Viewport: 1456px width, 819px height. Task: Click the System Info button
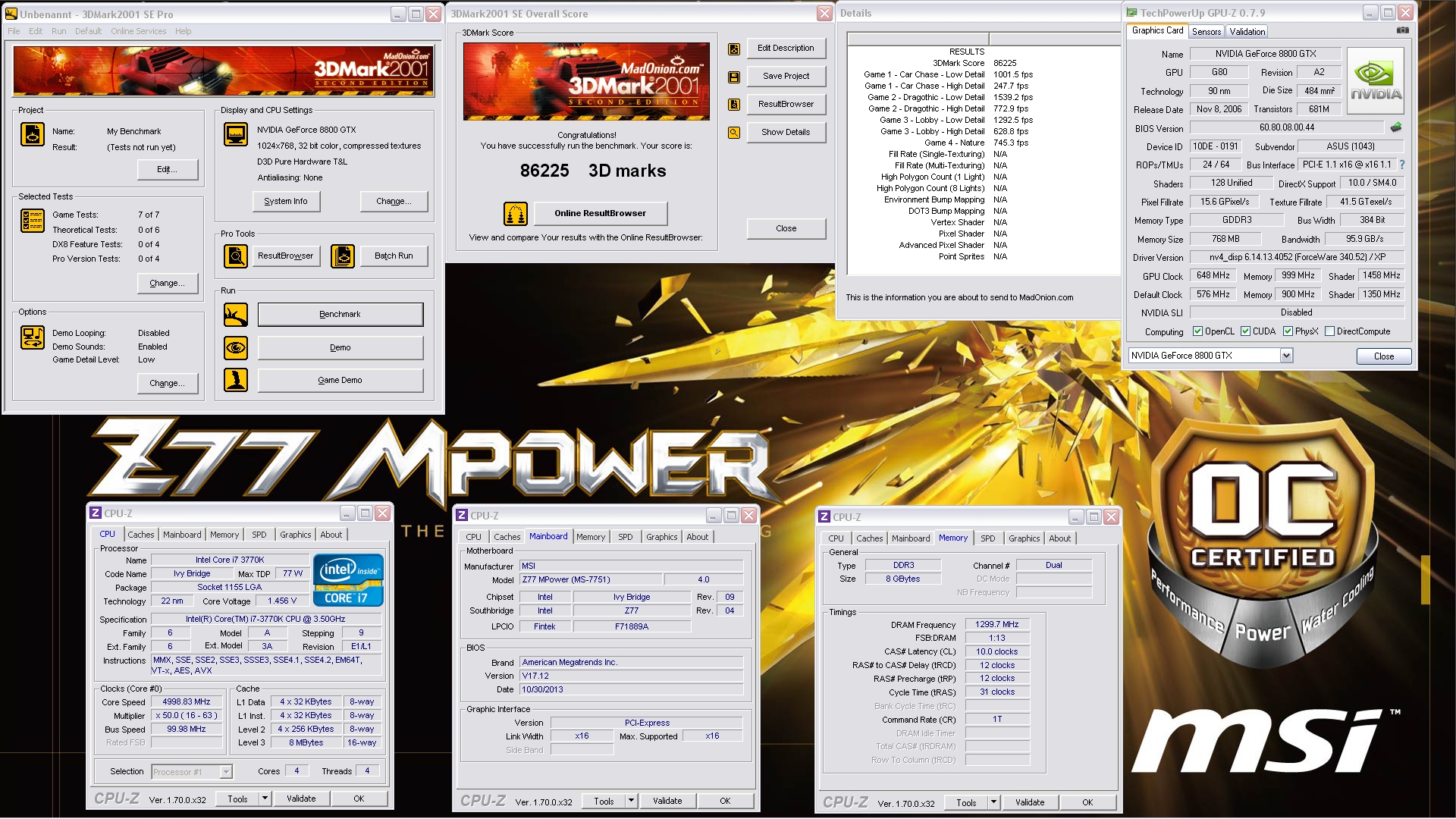click(286, 201)
